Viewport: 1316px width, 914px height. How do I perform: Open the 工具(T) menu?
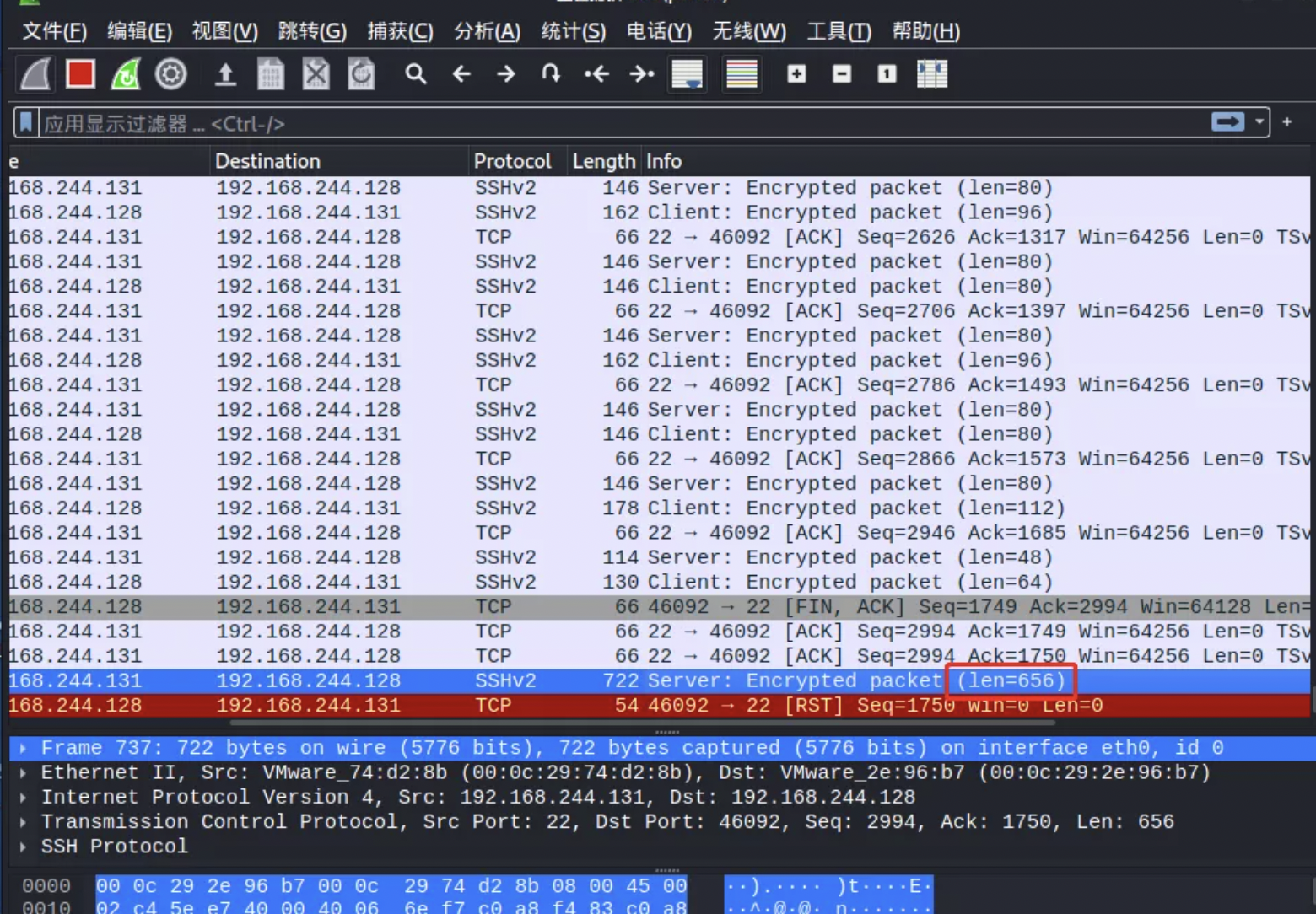pyautogui.click(x=839, y=31)
